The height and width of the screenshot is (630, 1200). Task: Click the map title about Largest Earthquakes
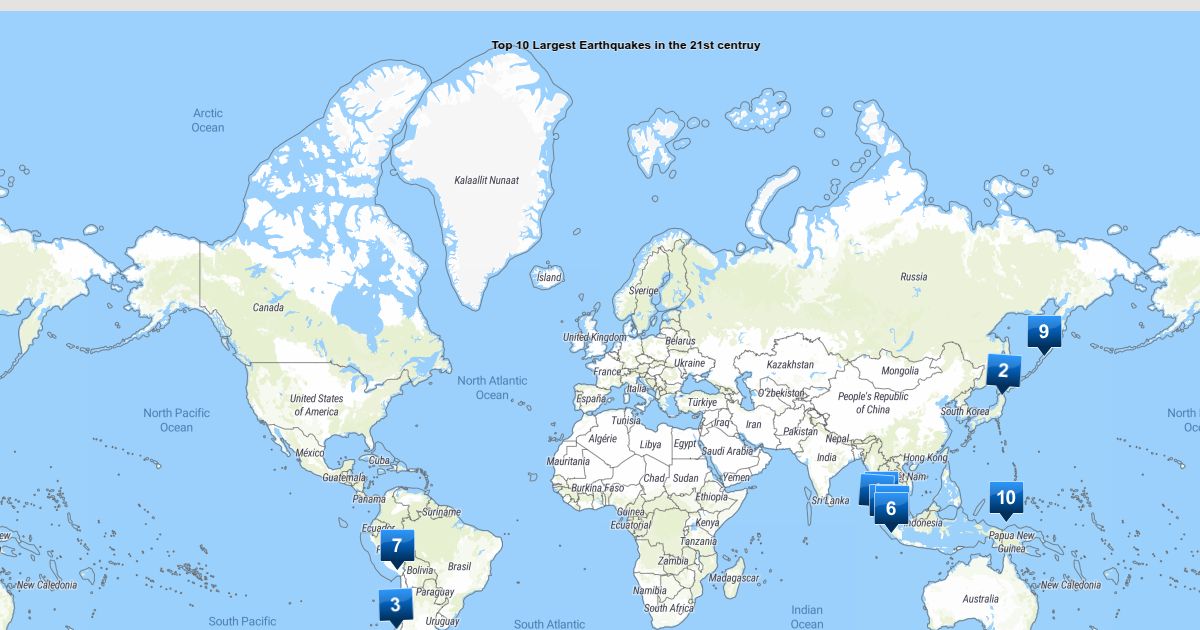[x=625, y=45]
